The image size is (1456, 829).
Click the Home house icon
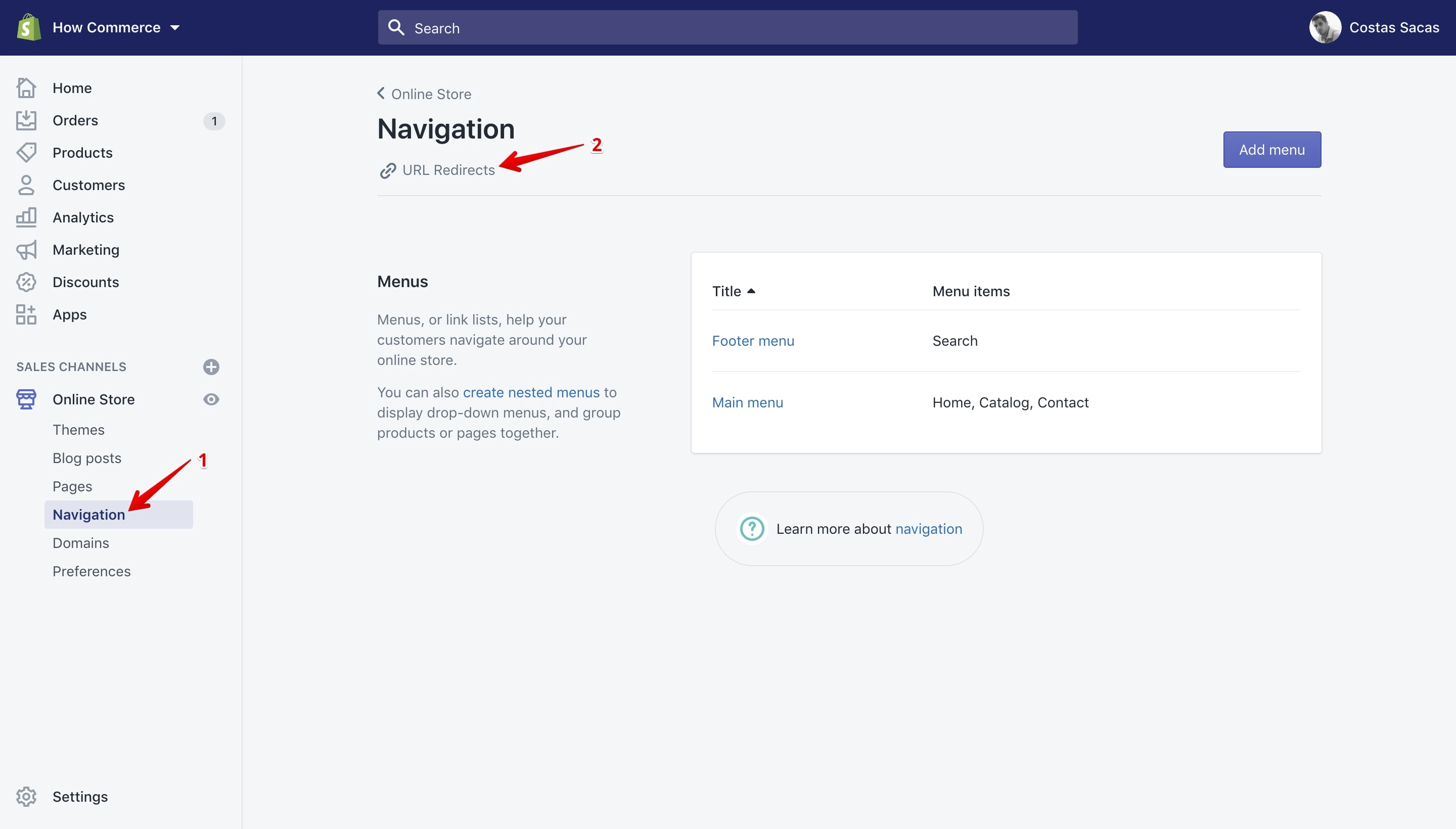click(26, 87)
